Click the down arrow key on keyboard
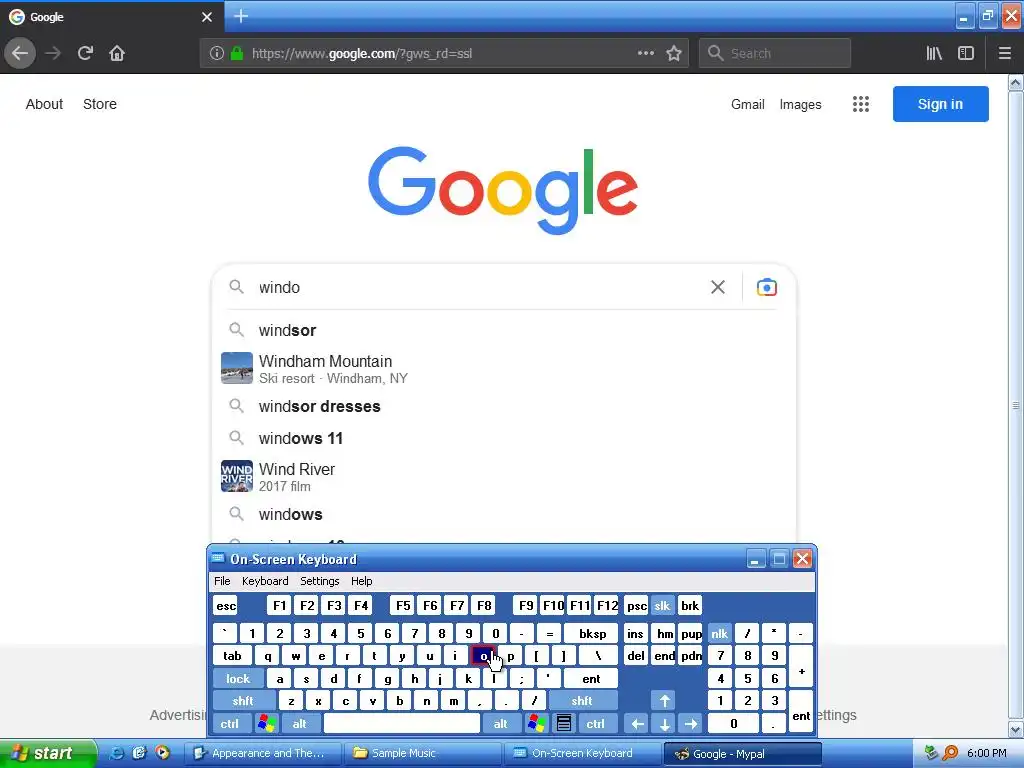This screenshot has height=768, width=1024. [x=664, y=724]
